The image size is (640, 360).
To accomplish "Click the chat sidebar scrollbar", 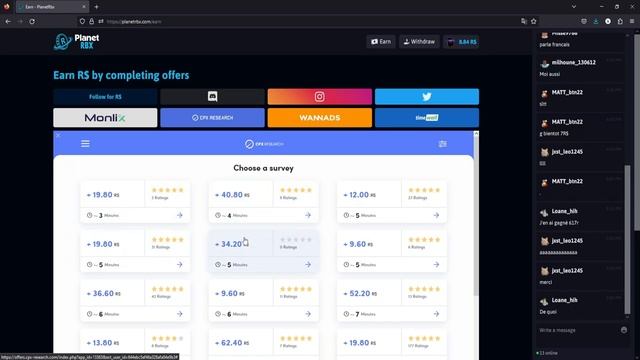I will coord(627,241).
